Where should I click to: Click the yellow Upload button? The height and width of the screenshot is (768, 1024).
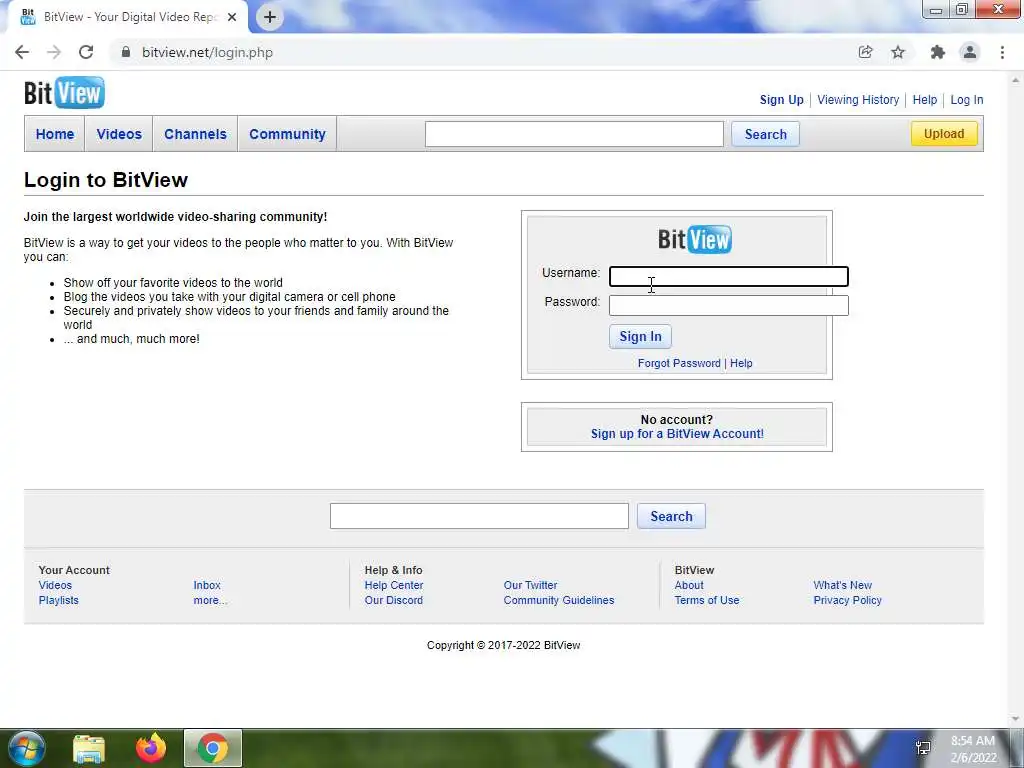(944, 134)
